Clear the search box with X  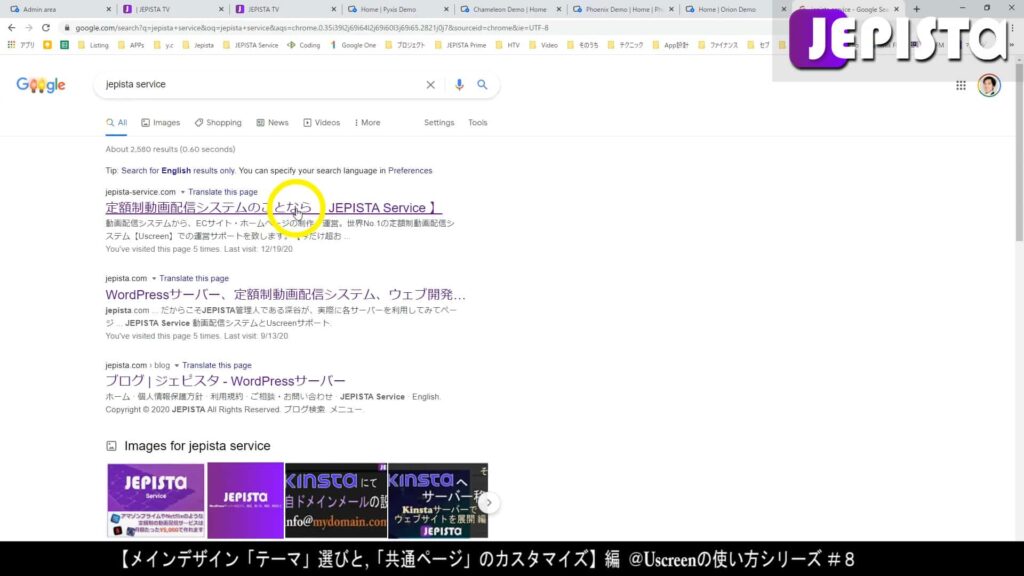[x=430, y=85]
